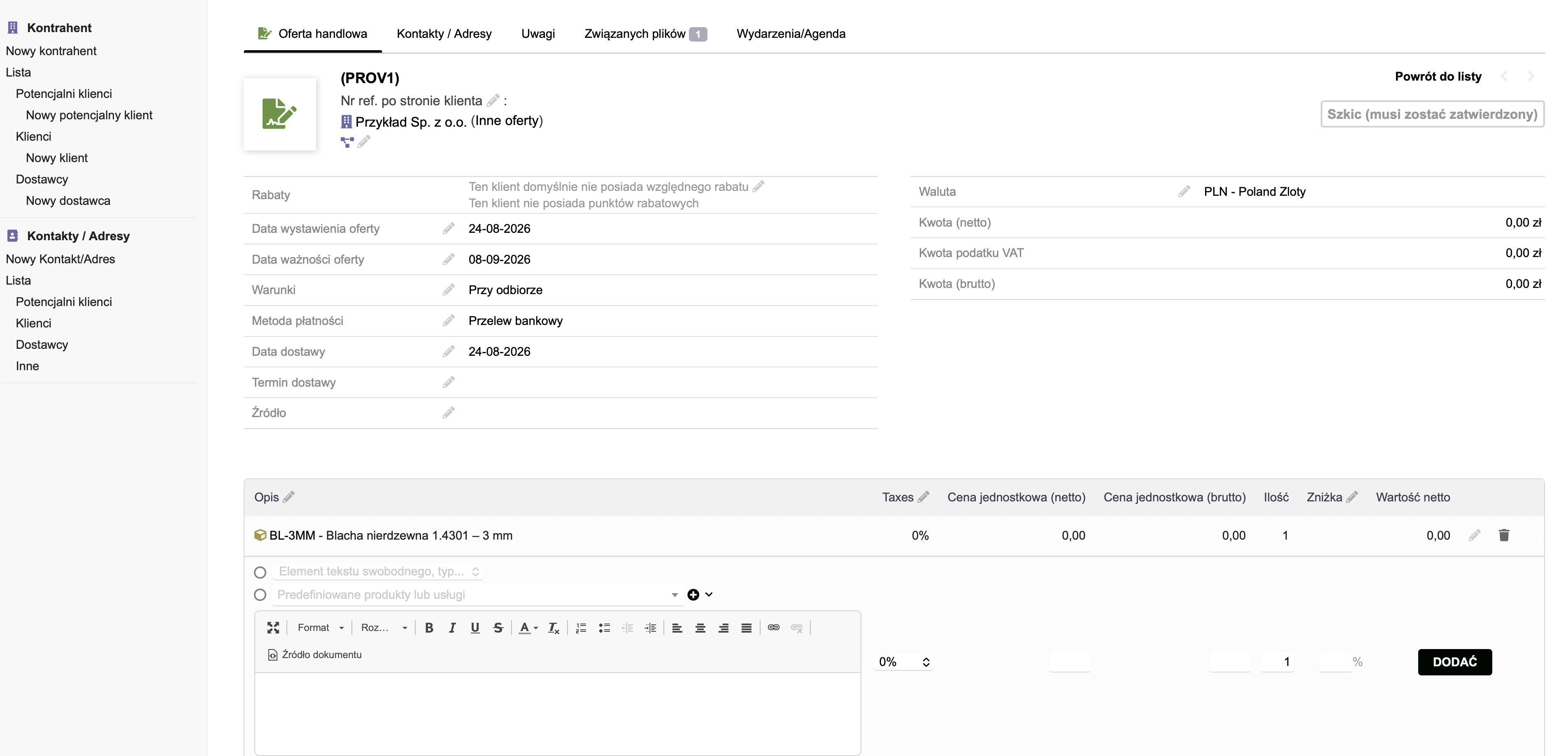Apply strikethrough formatting in editor
1568x756 pixels.
point(498,628)
